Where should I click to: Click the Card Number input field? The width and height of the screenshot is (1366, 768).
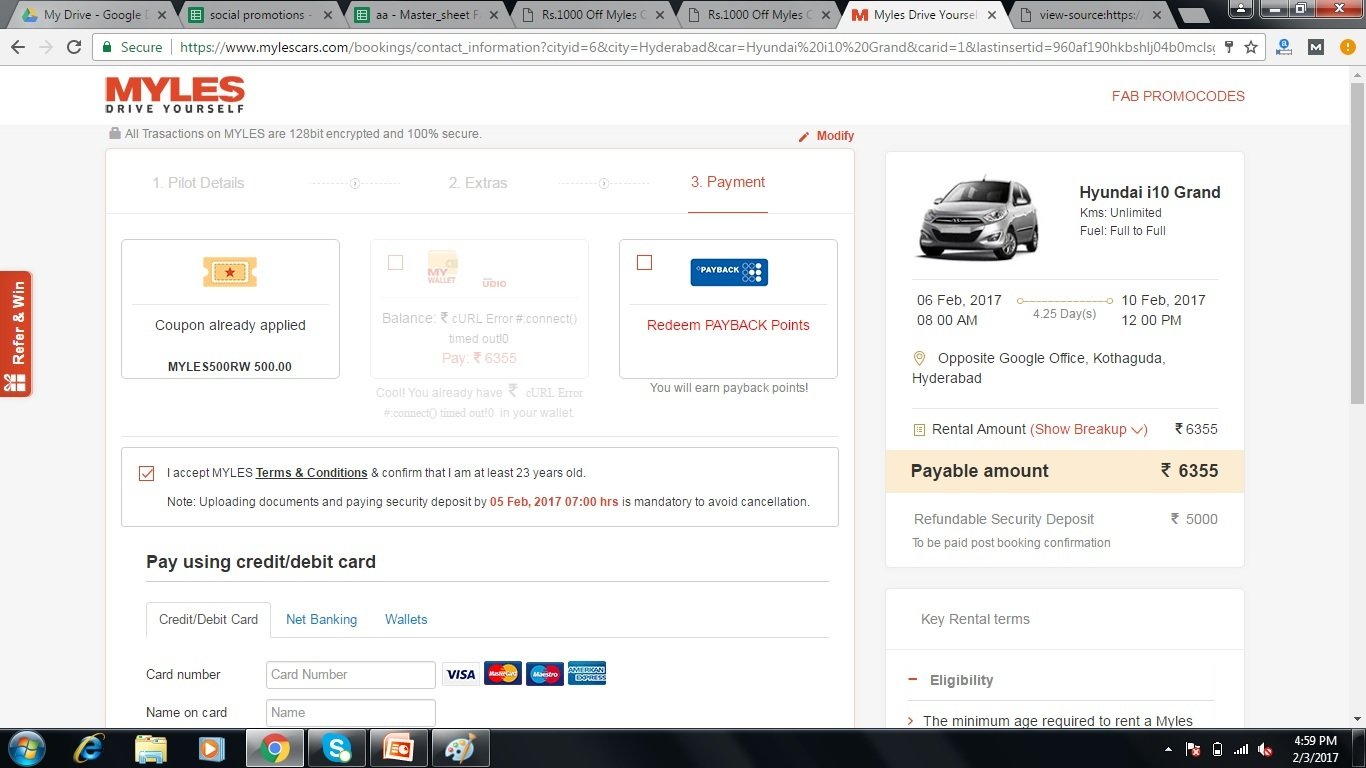click(x=351, y=675)
